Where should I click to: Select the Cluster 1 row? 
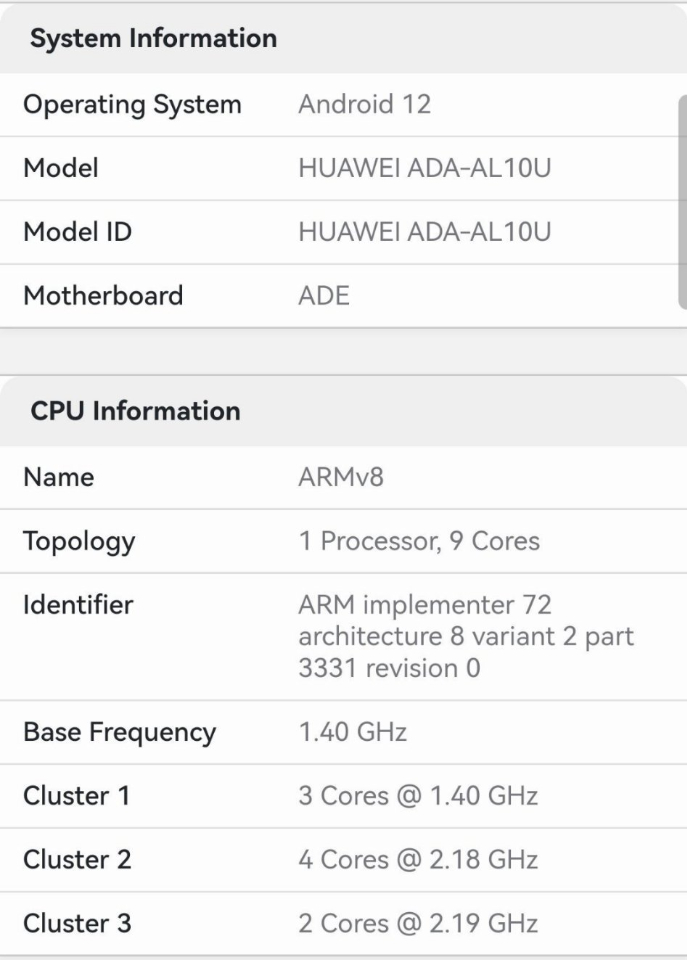(x=344, y=796)
